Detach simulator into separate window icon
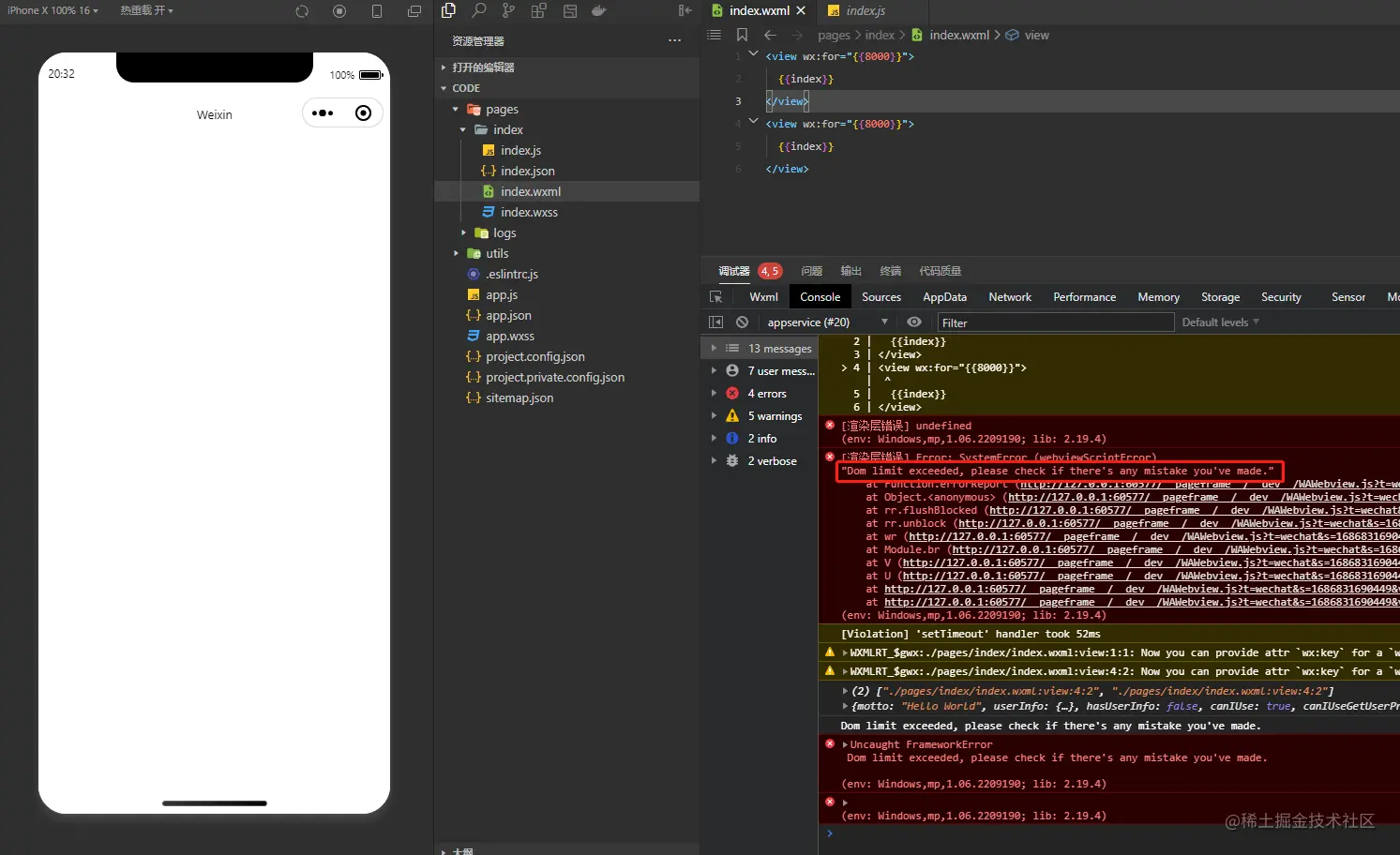1400x855 pixels. click(414, 11)
